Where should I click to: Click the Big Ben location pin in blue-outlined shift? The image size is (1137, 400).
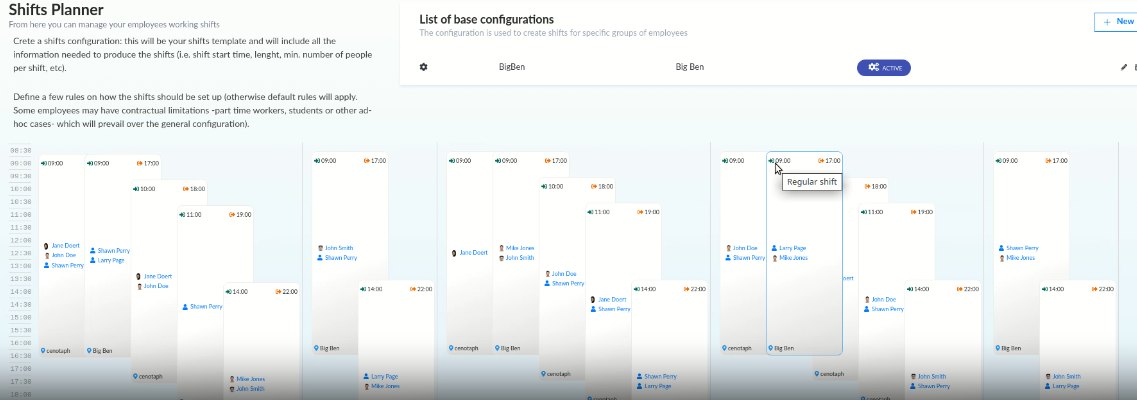771,349
